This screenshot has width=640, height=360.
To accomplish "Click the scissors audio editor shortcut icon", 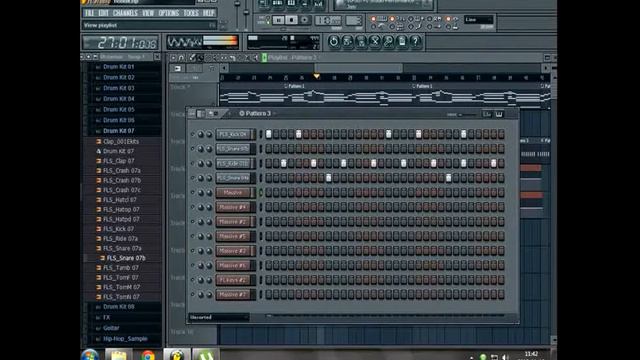I will (x=374, y=41).
